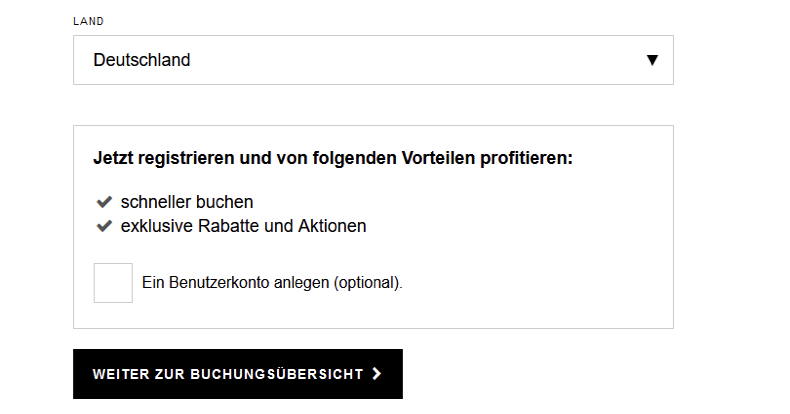This screenshot has height=414, width=790.
Task: Click the 'schneller buchen' benefit text
Action: (187, 202)
